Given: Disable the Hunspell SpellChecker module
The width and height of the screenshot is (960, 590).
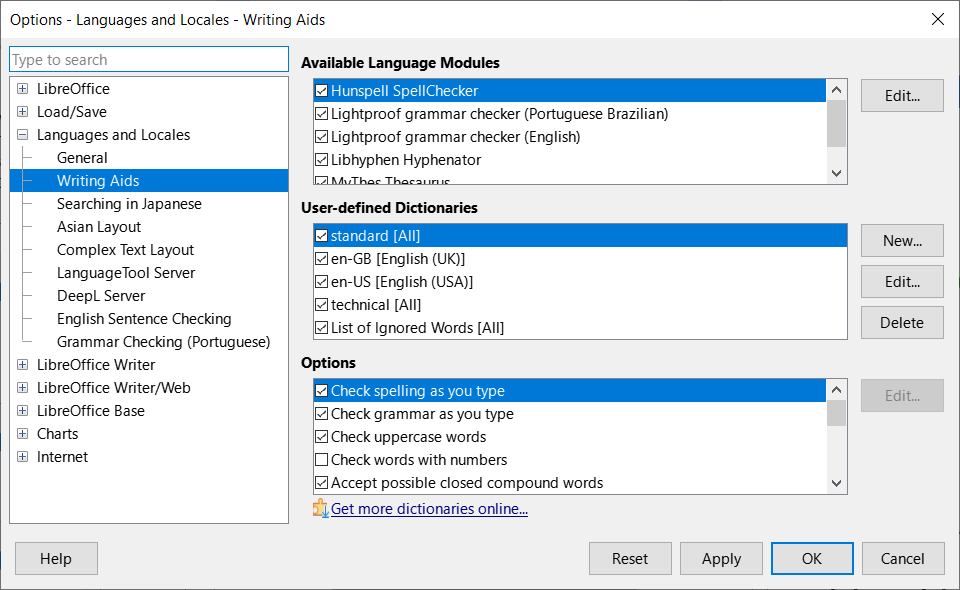Looking at the screenshot, I should click(322, 90).
